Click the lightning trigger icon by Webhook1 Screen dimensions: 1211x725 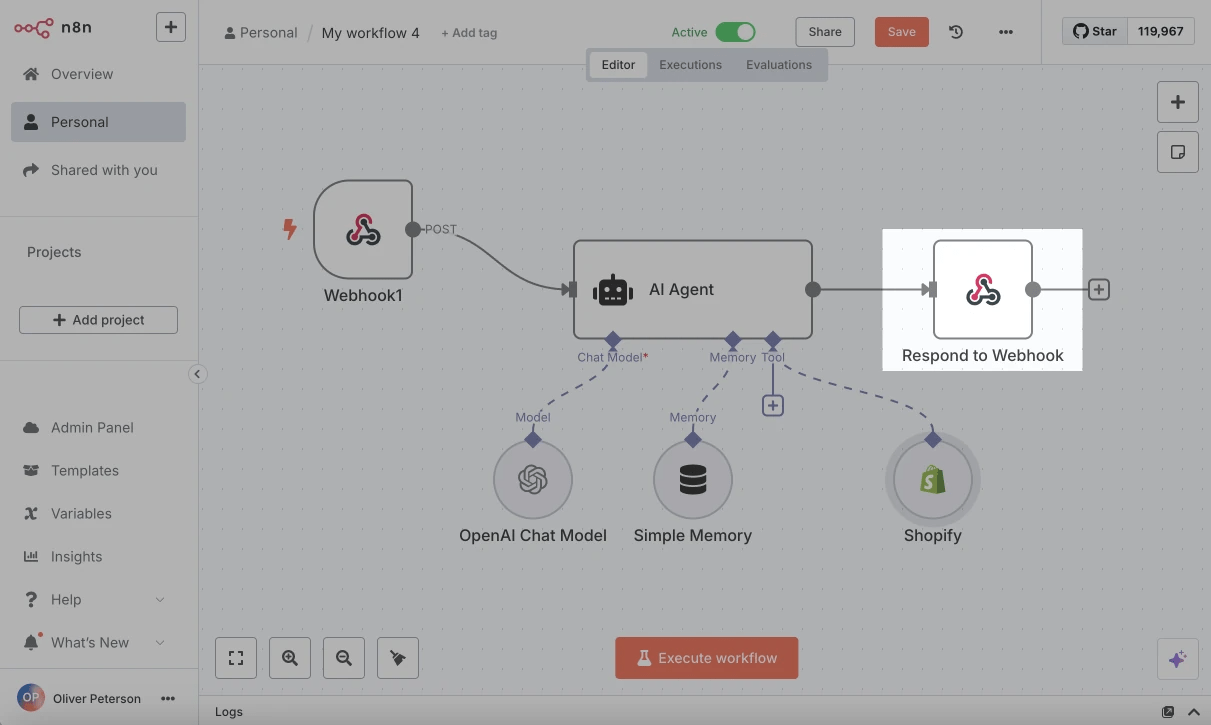[x=290, y=229]
